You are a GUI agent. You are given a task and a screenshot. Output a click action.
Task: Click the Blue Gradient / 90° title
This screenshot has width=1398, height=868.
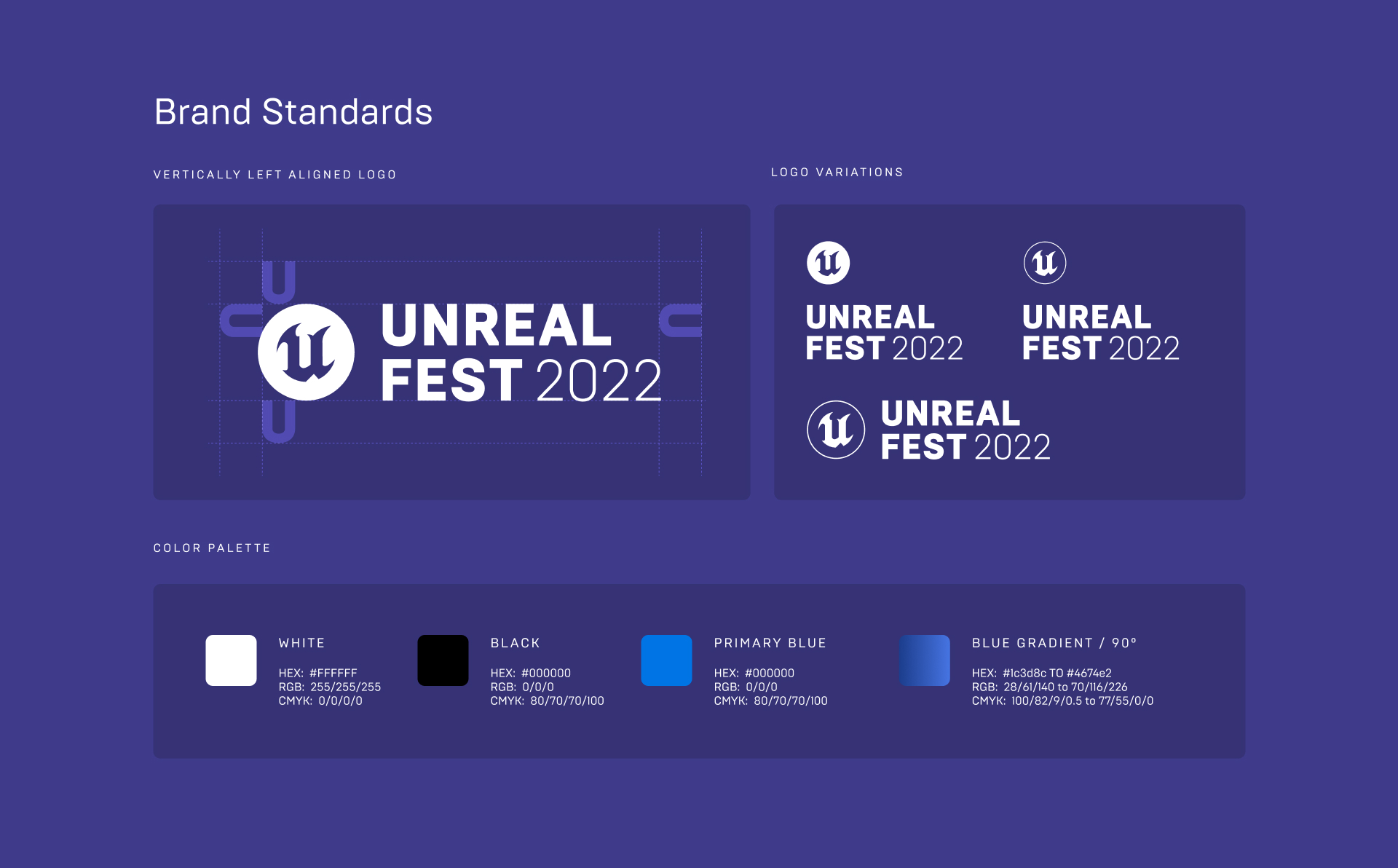(1054, 643)
